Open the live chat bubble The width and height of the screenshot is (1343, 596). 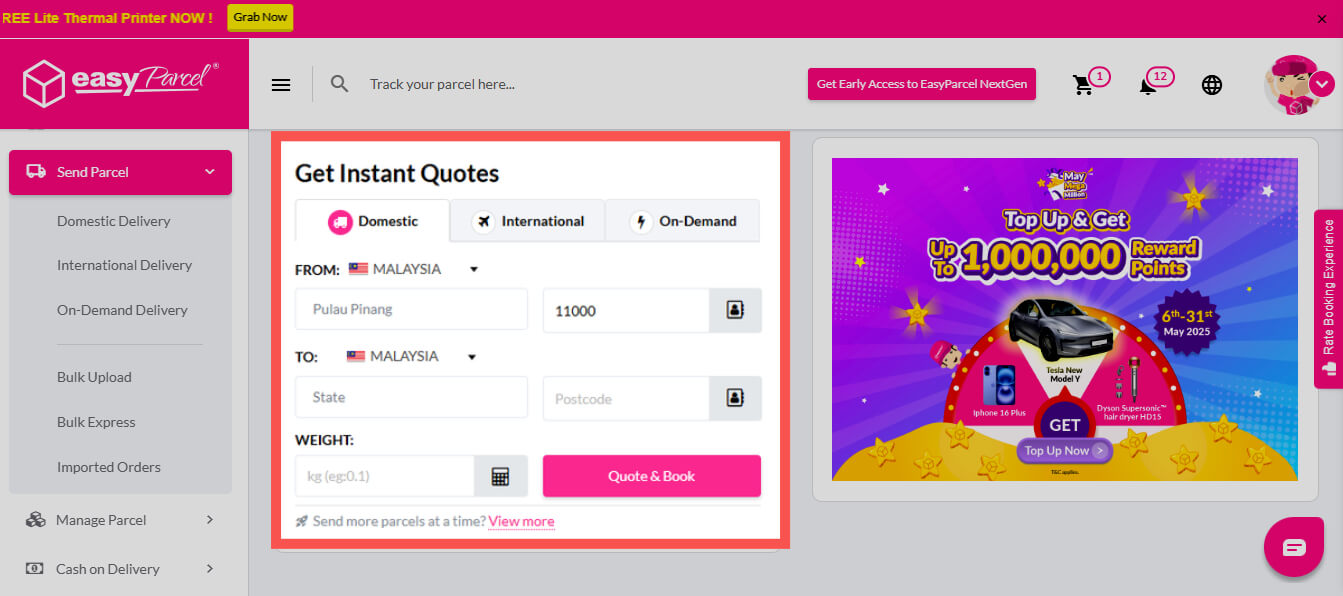click(1294, 547)
